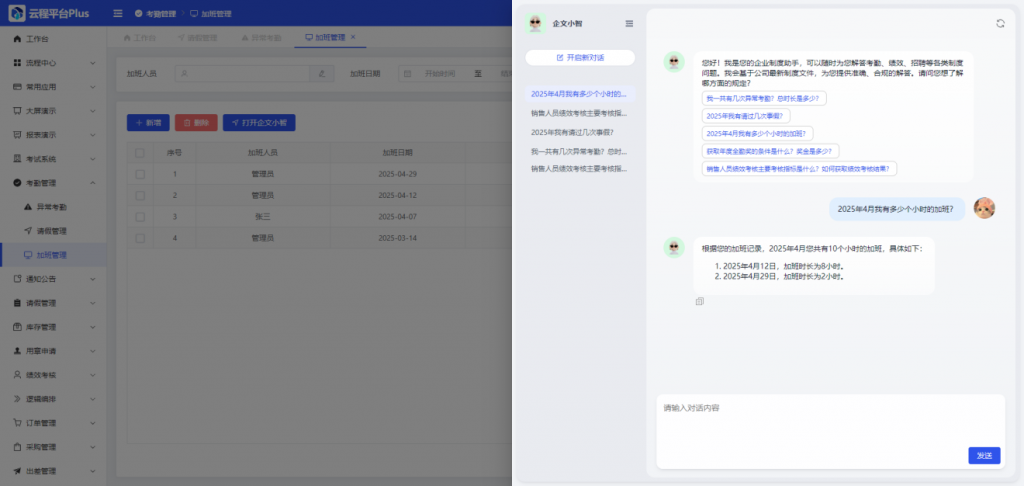Image resolution: width=1024 pixels, height=486 pixels.
Task: Expand 报表演示 with its chevron
Action: coord(92,135)
